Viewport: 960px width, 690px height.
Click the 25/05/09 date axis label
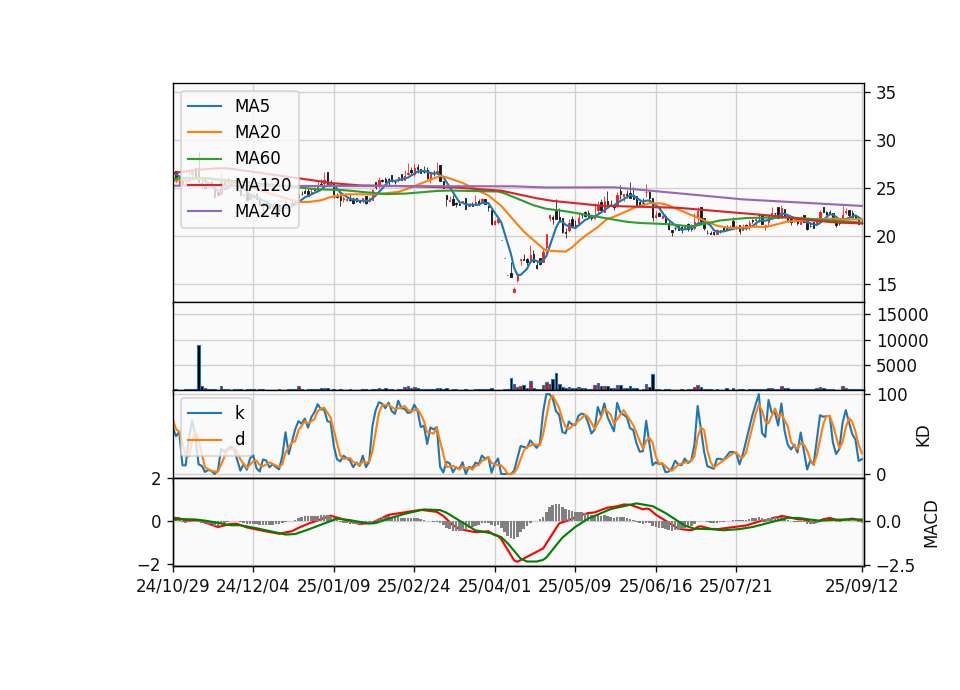pos(575,586)
